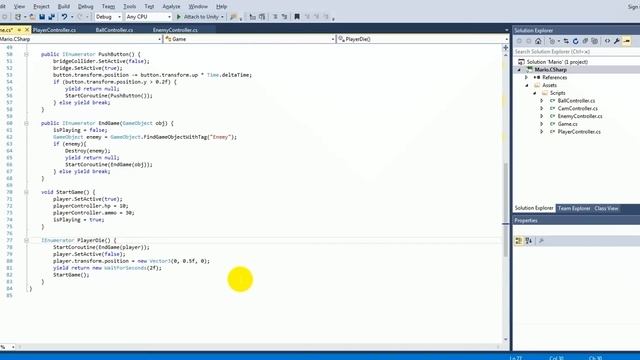Screen dimensions: 640x360
Task: Click the Undo arrow icon
Action: click(x=64, y=17)
